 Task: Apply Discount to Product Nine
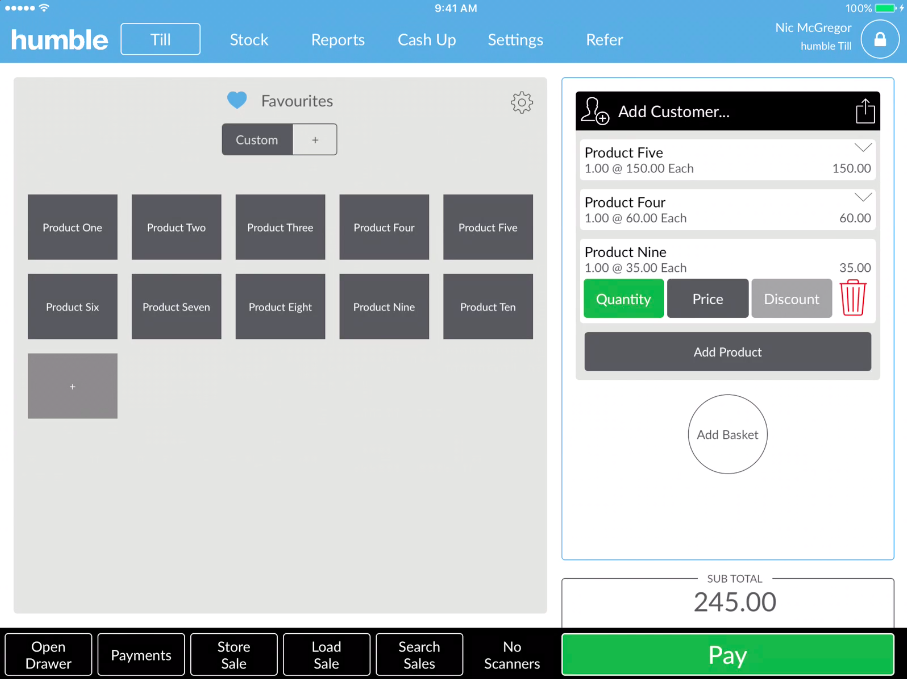(791, 298)
